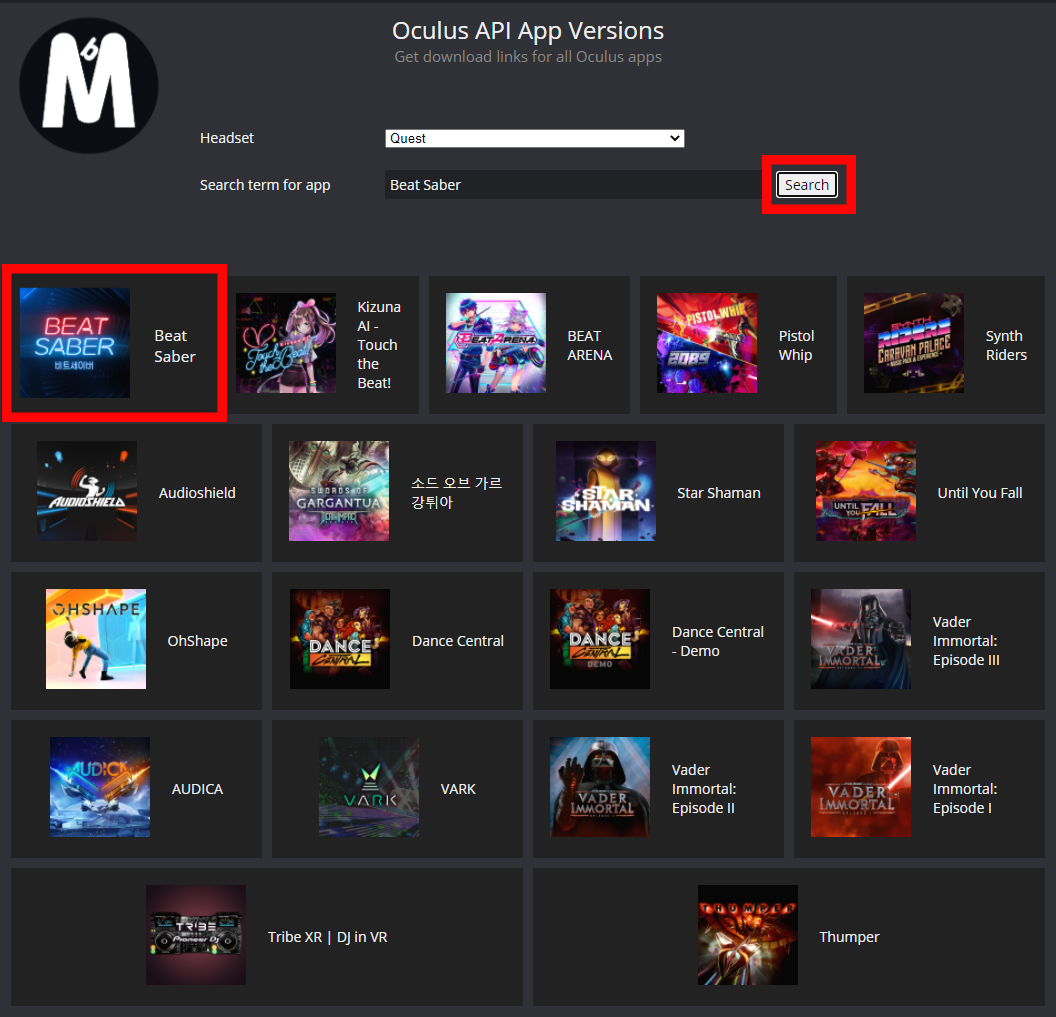Select the OhShape app name
Screen dimensions: 1056x1017
197,641
